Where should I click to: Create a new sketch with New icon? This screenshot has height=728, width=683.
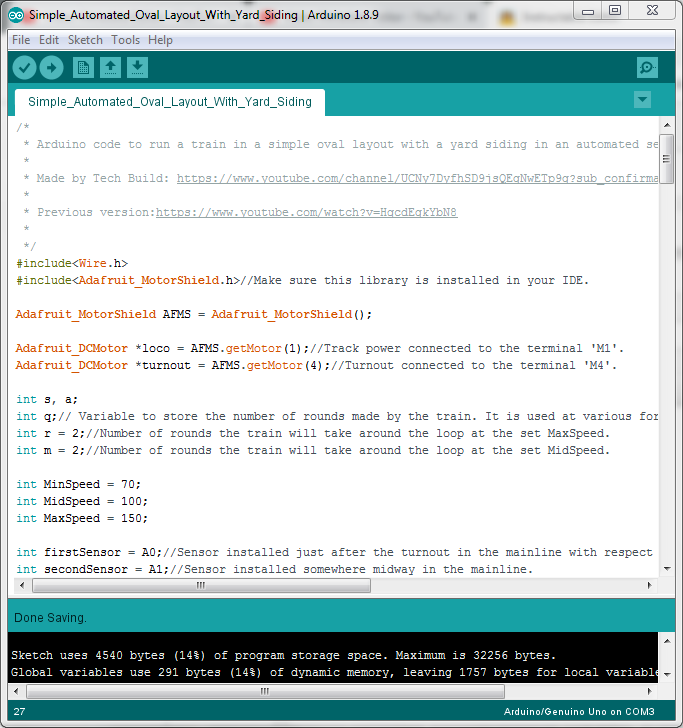[x=84, y=68]
